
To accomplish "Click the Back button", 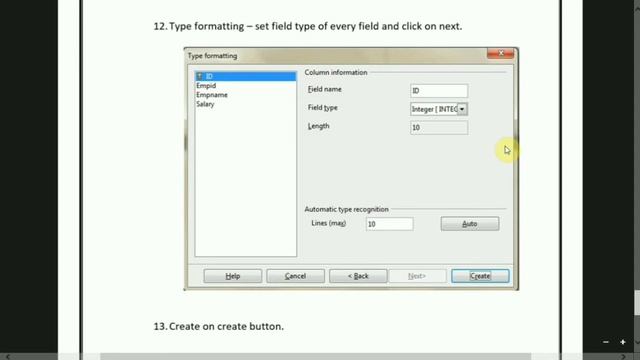I will [x=358, y=276].
